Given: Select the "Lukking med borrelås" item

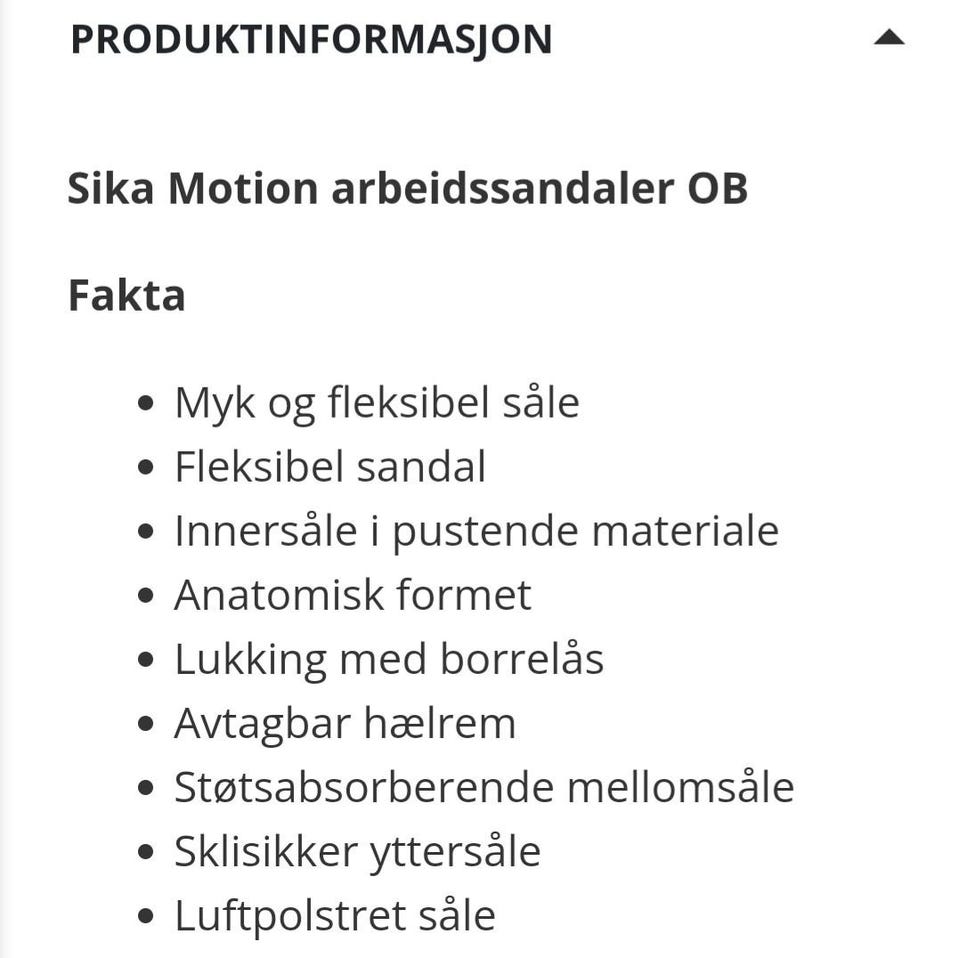Looking at the screenshot, I should coord(389,659).
